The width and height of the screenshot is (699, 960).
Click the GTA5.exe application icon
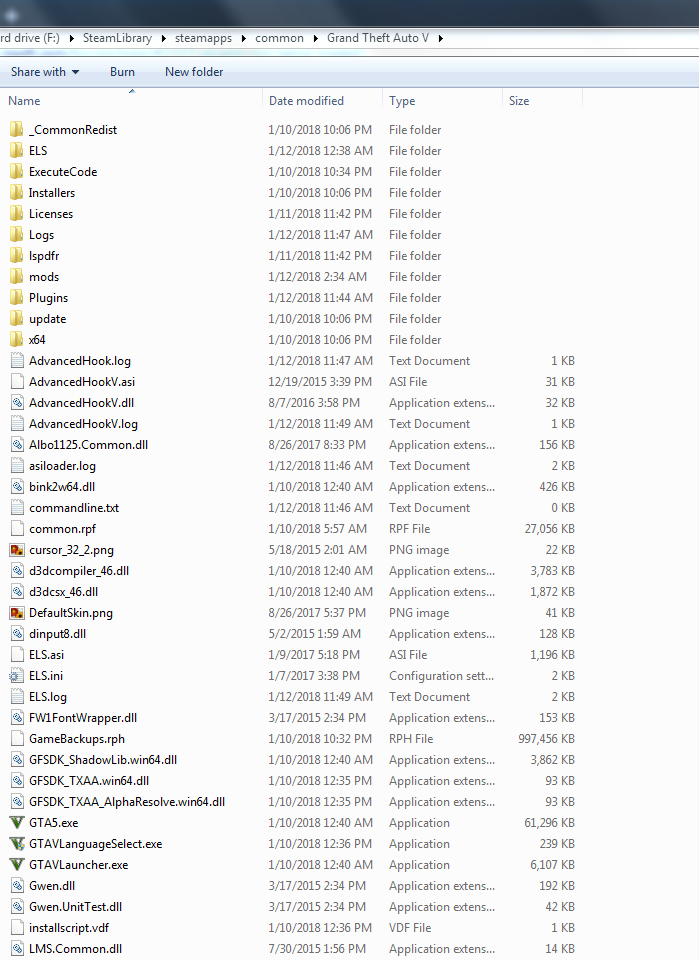17,822
